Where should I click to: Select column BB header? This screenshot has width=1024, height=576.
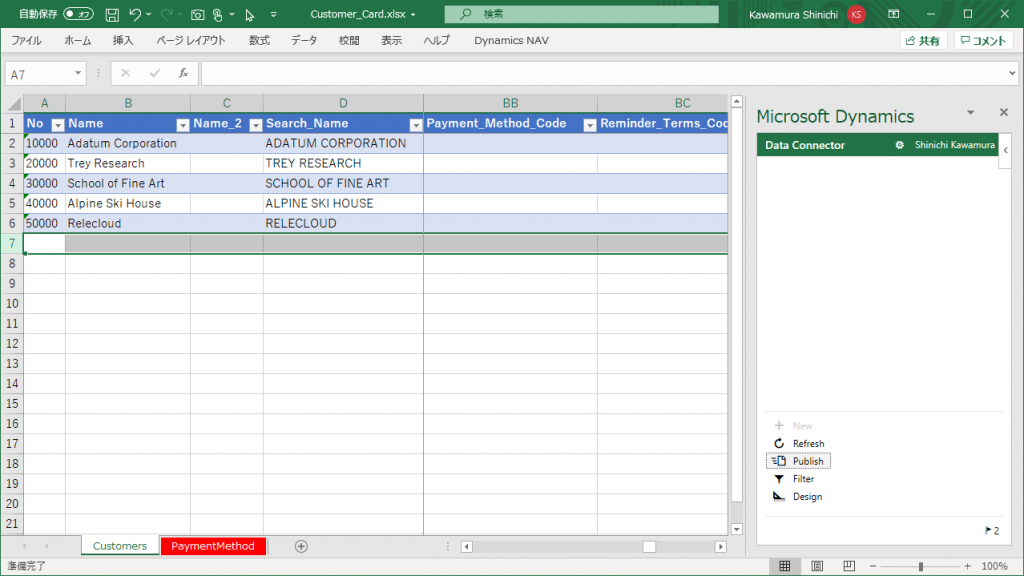click(x=510, y=103)
